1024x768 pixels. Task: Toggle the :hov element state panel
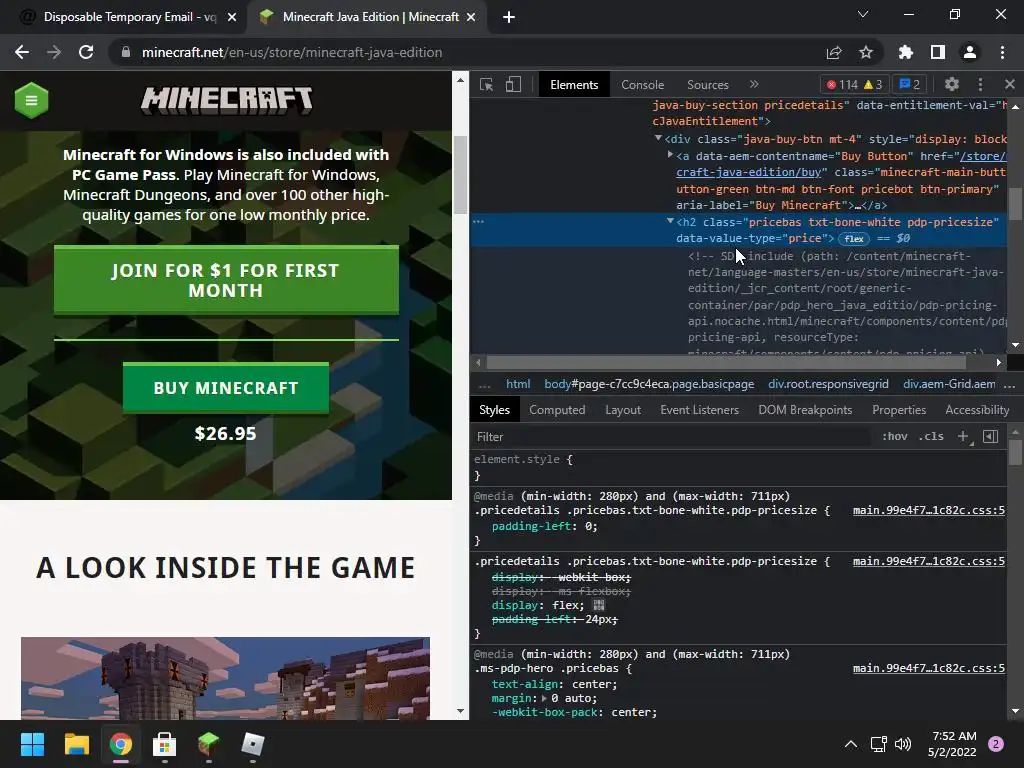click(895, 436)
